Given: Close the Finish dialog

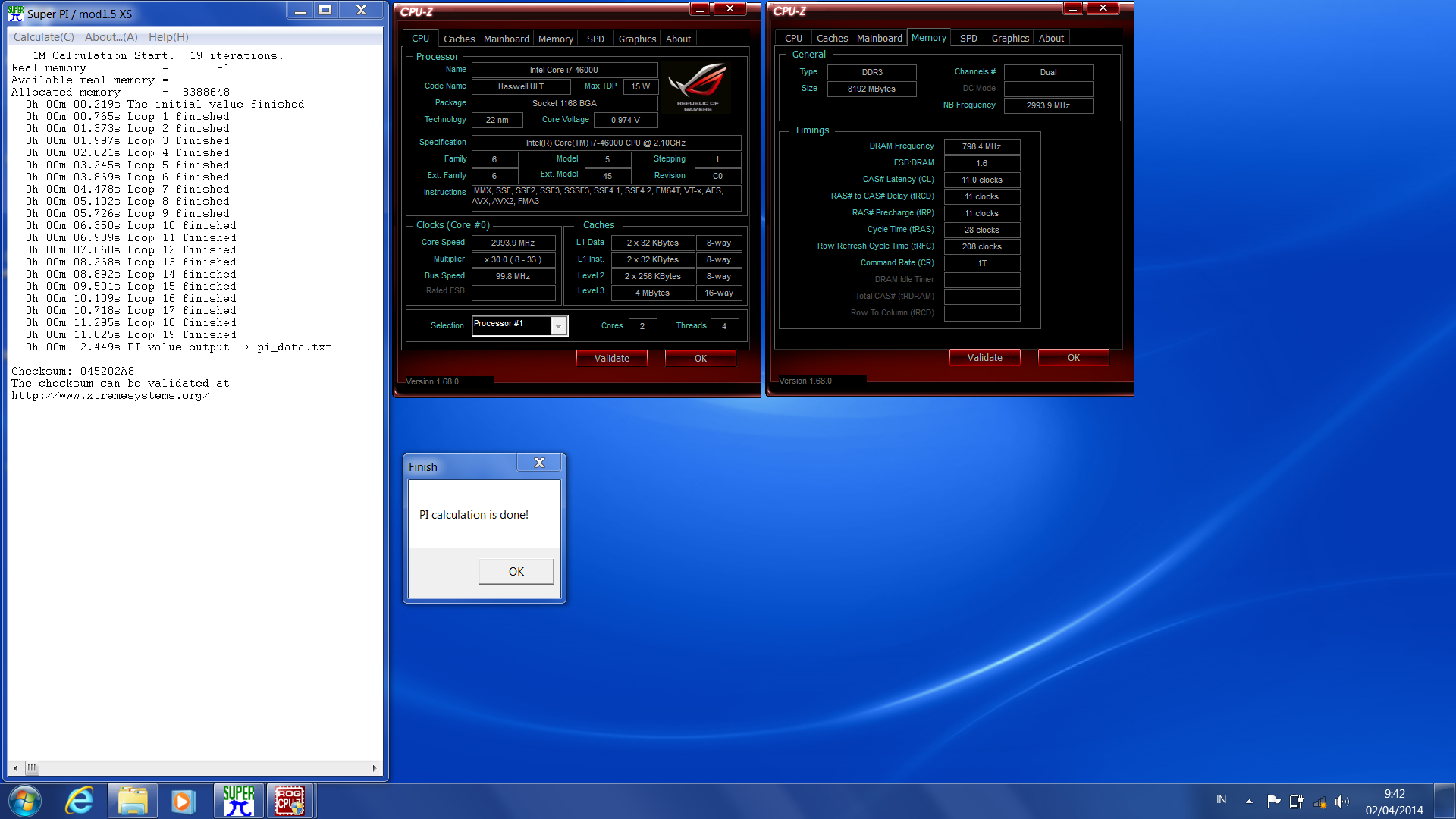Looking at the screenshot, I should [540, 463].
